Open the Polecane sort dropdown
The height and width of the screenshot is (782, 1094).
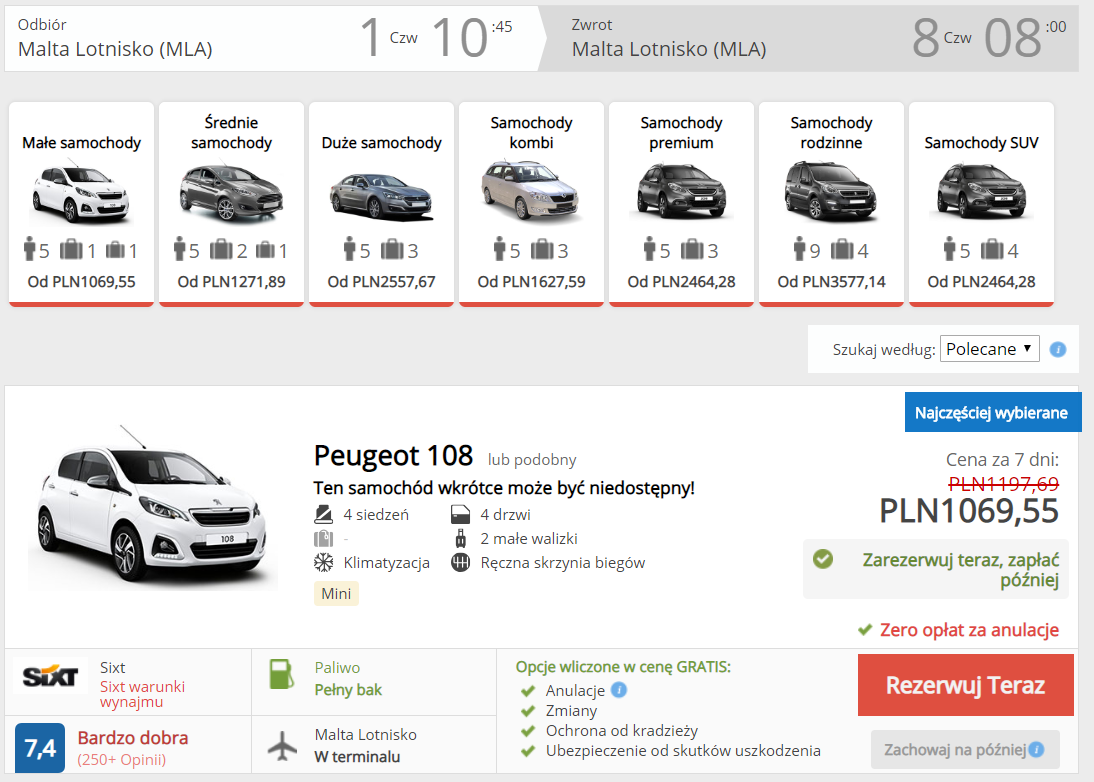coord(989,349)
